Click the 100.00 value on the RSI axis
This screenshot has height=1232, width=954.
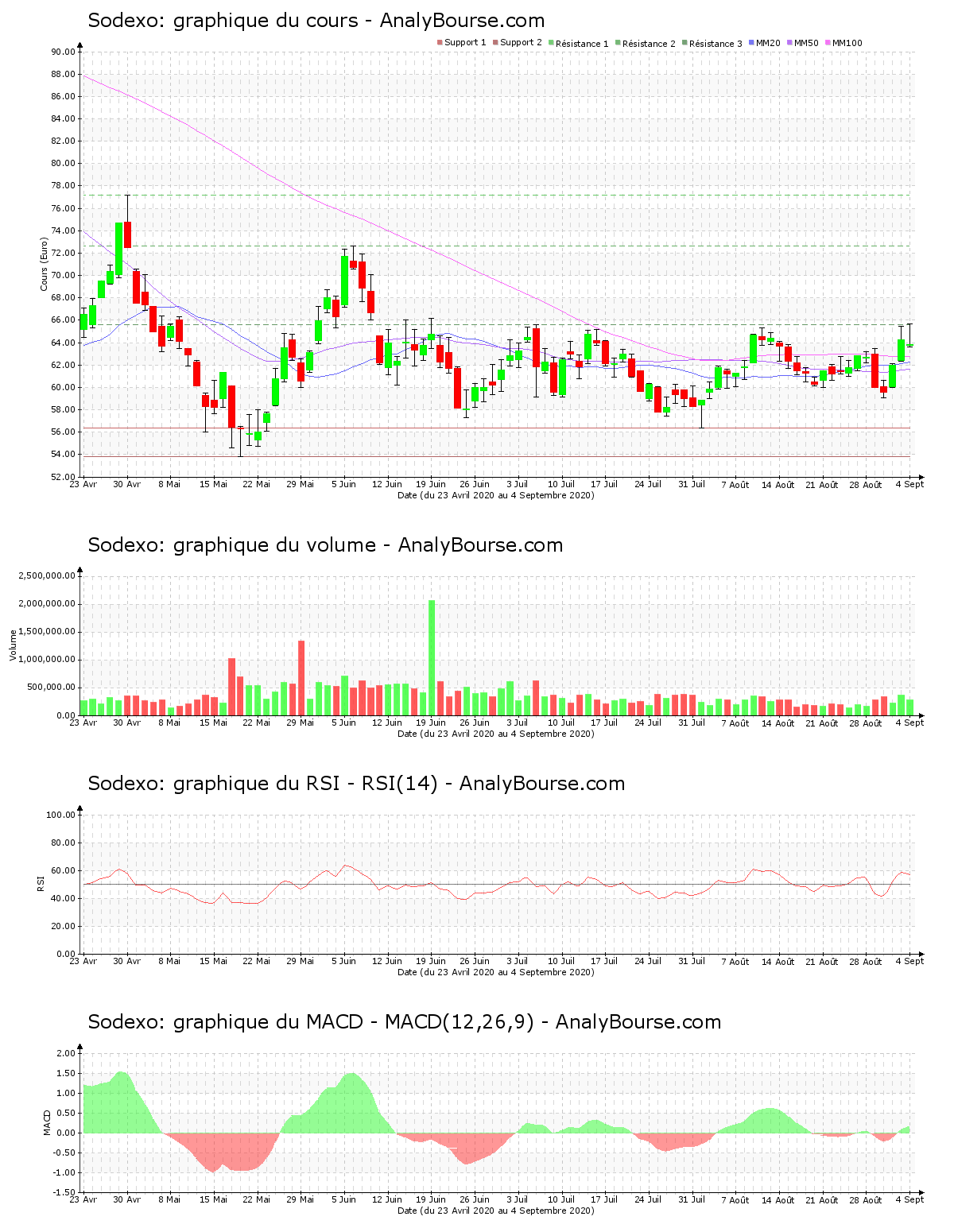click(60, 815)
